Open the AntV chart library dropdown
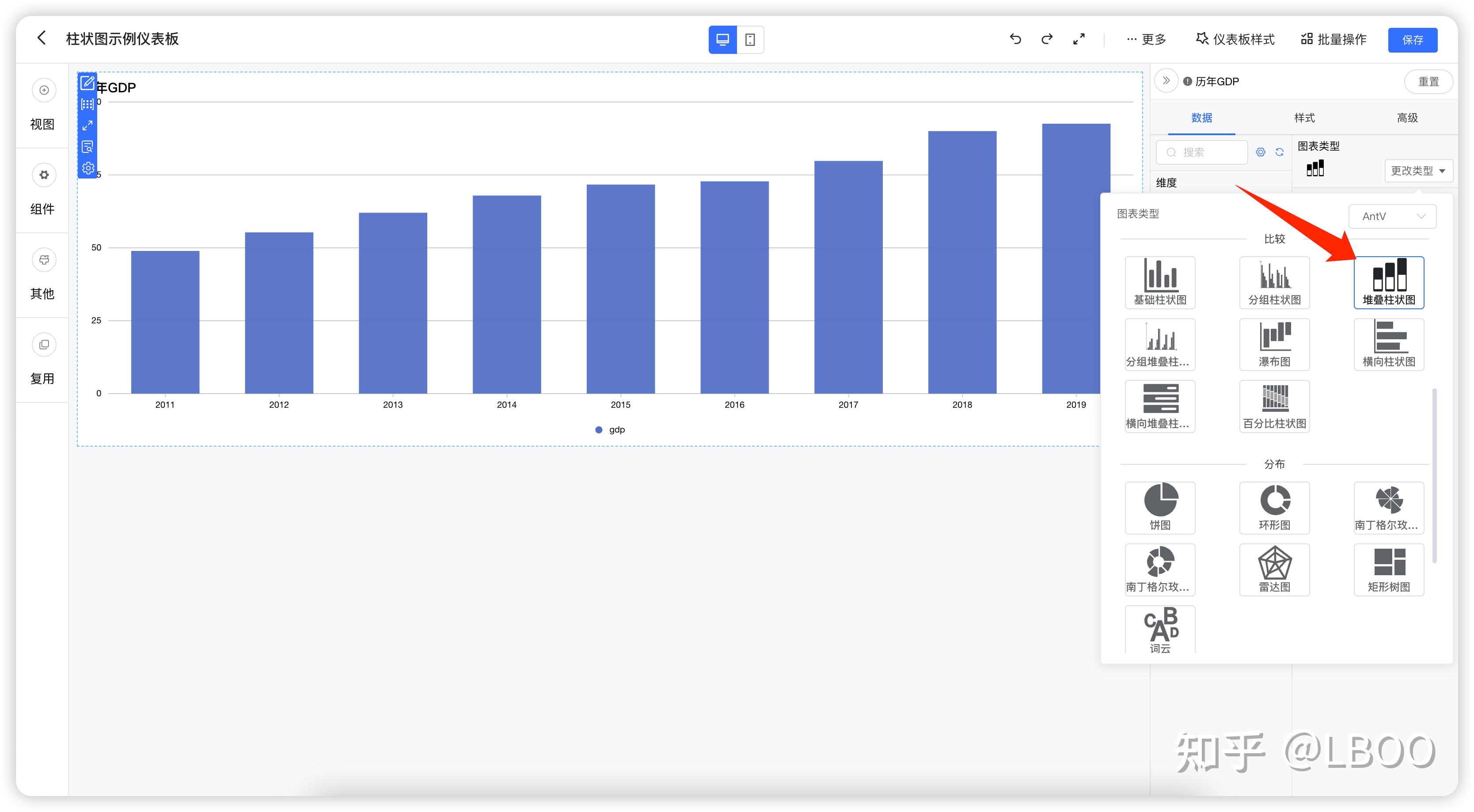 tap(1392, 216)
